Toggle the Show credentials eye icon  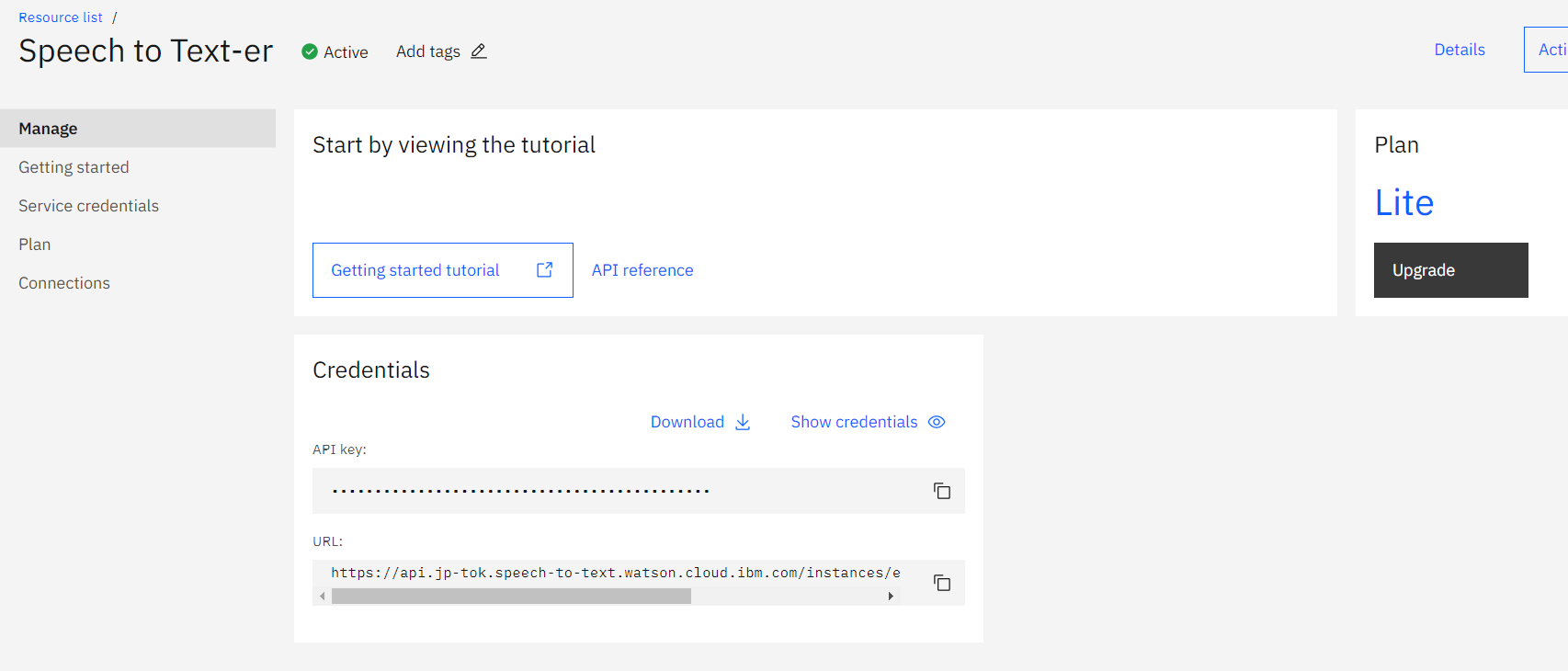click(x=937, y=422)
